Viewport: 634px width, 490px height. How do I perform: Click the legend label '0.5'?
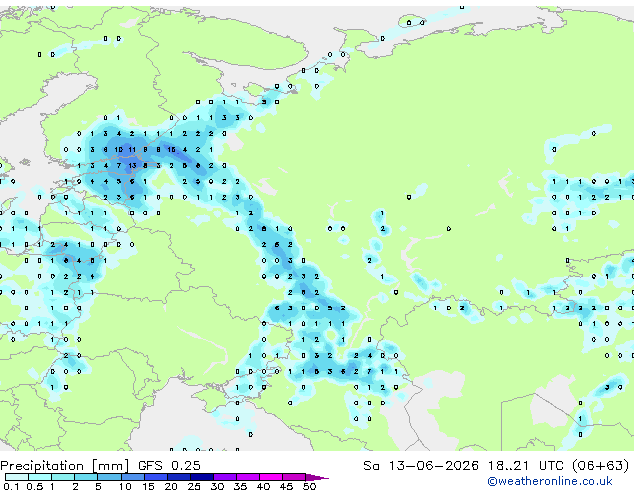(x=35, y=486)
